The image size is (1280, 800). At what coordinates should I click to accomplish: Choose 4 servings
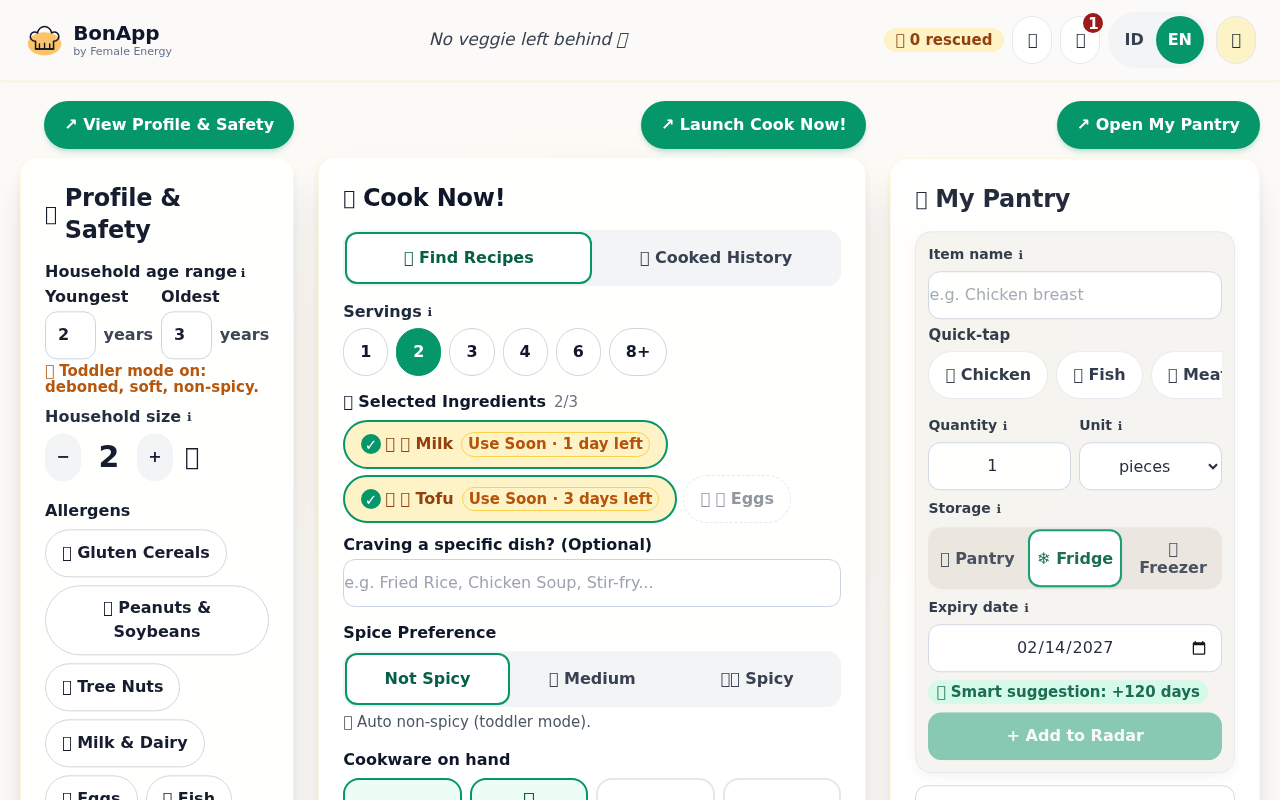pyautogui.click(x=525, y=352)
